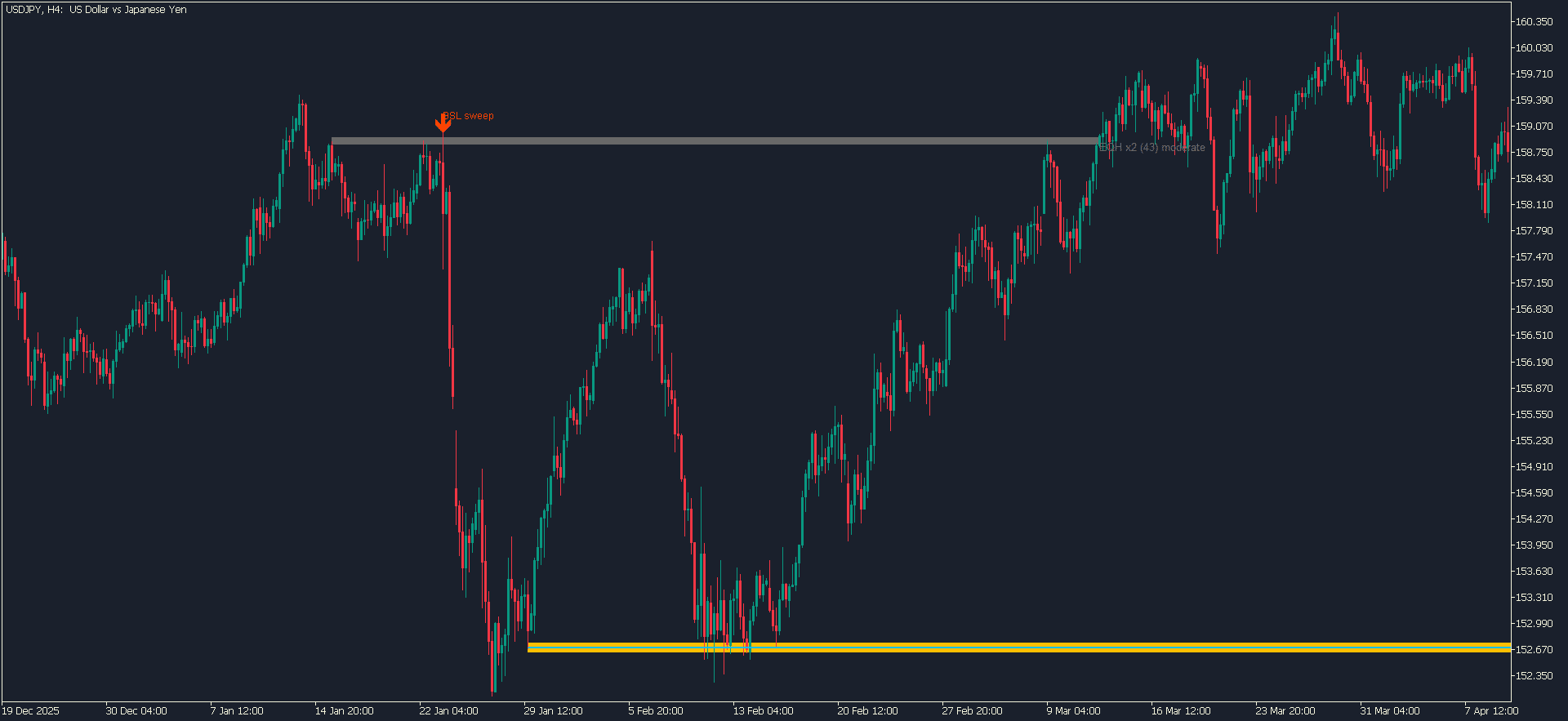
Task: Click the '14 Jan 20:00' time axis label
Action: 344,711
